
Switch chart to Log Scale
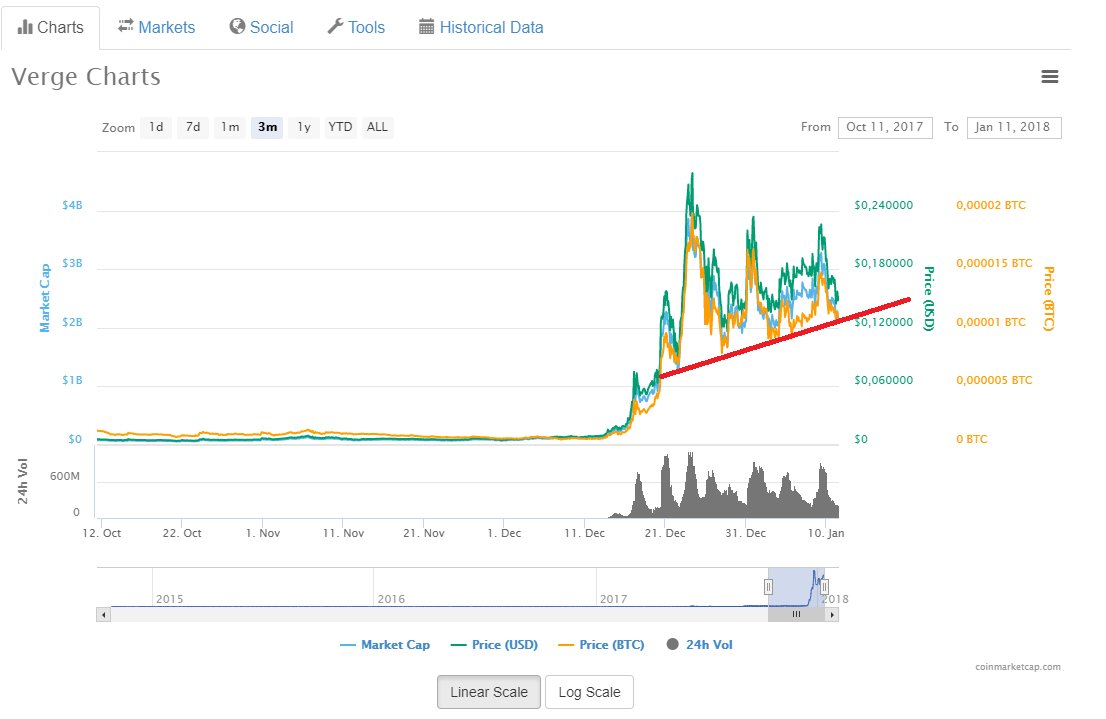589,692
